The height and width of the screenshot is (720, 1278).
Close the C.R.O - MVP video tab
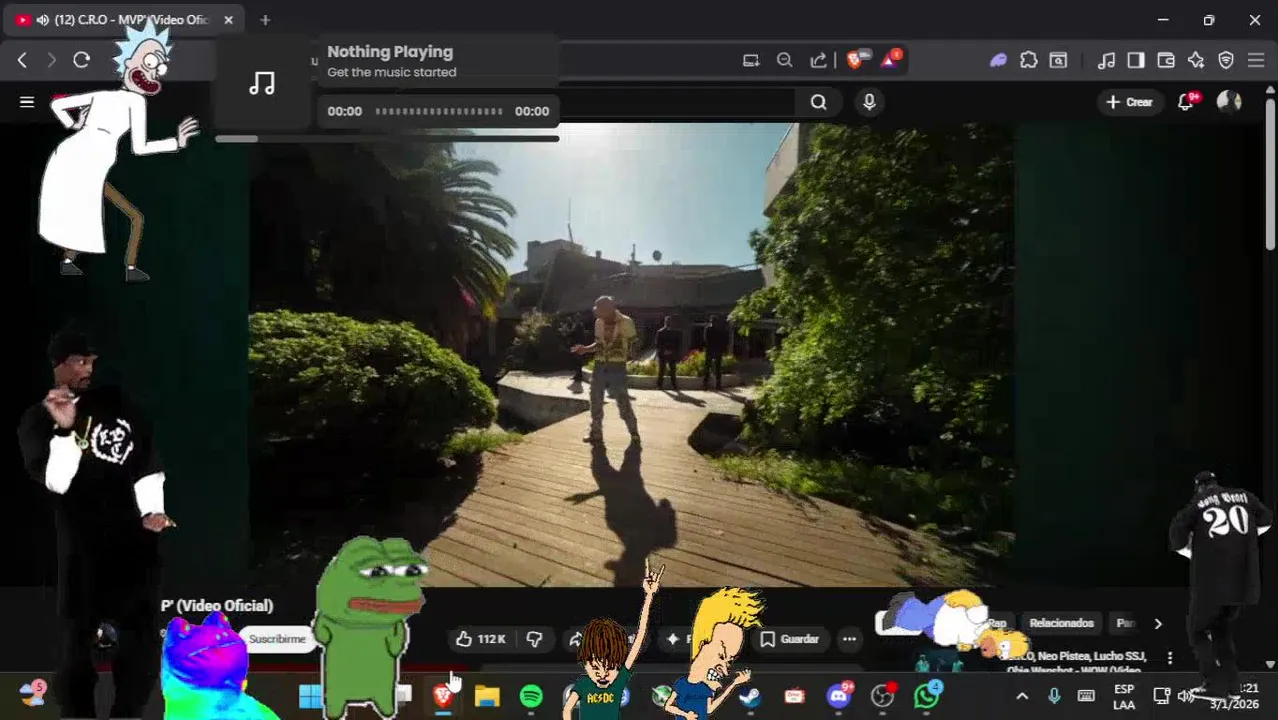[228, 20]
